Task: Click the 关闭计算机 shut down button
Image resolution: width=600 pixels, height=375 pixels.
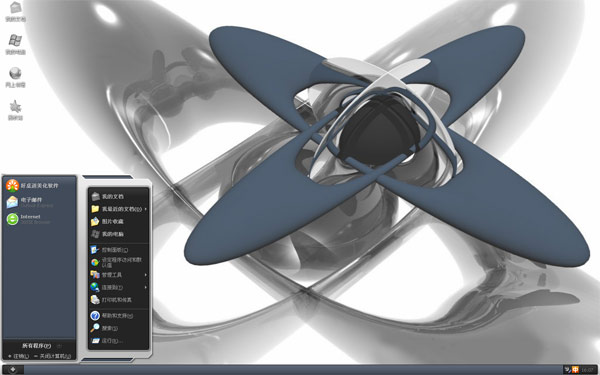Action: click(52, 356)
